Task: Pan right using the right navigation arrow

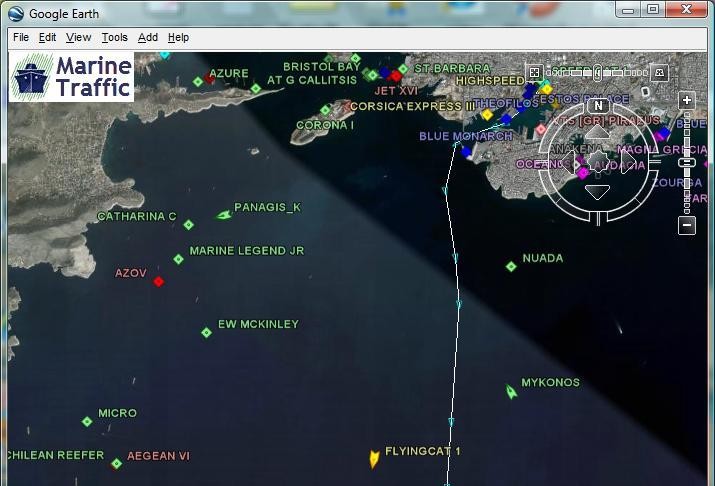Action: 628,162
